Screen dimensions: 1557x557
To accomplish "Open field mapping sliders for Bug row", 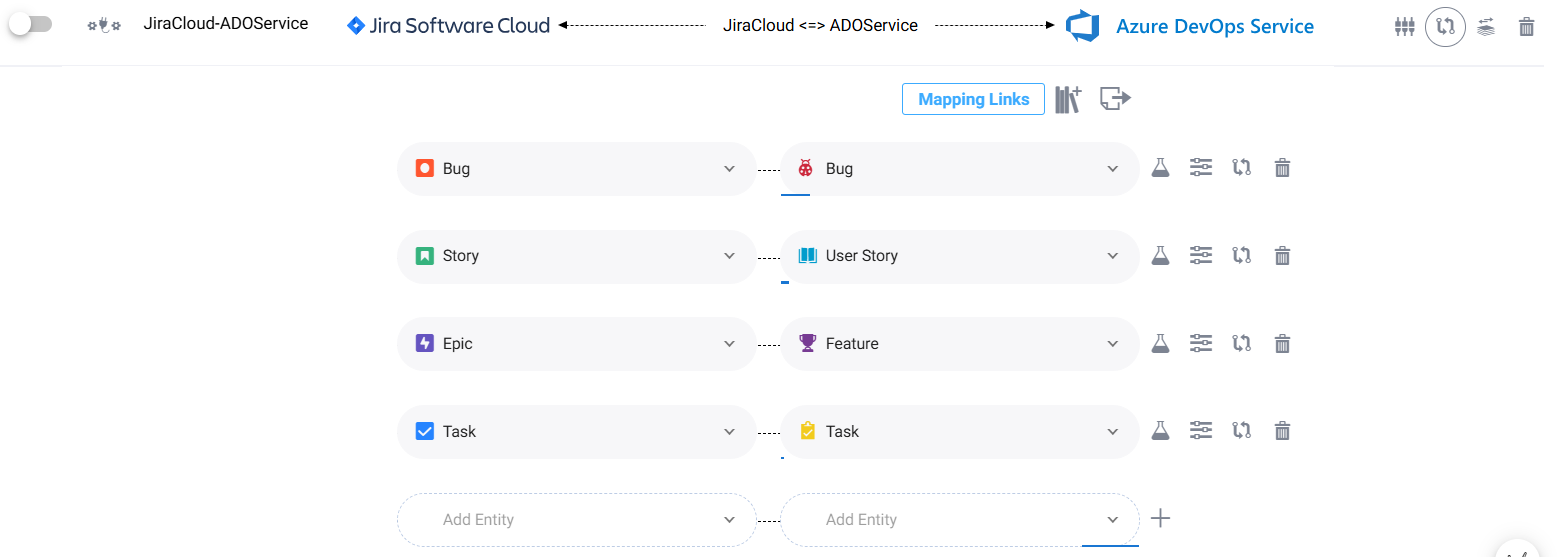I will 1201,168.
